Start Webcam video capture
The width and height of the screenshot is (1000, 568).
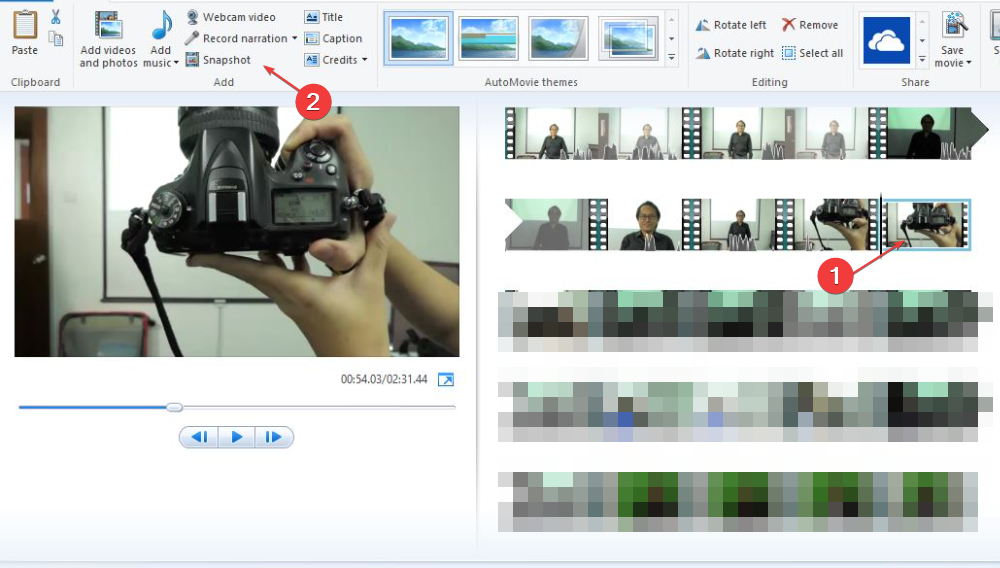click(231, 17)
